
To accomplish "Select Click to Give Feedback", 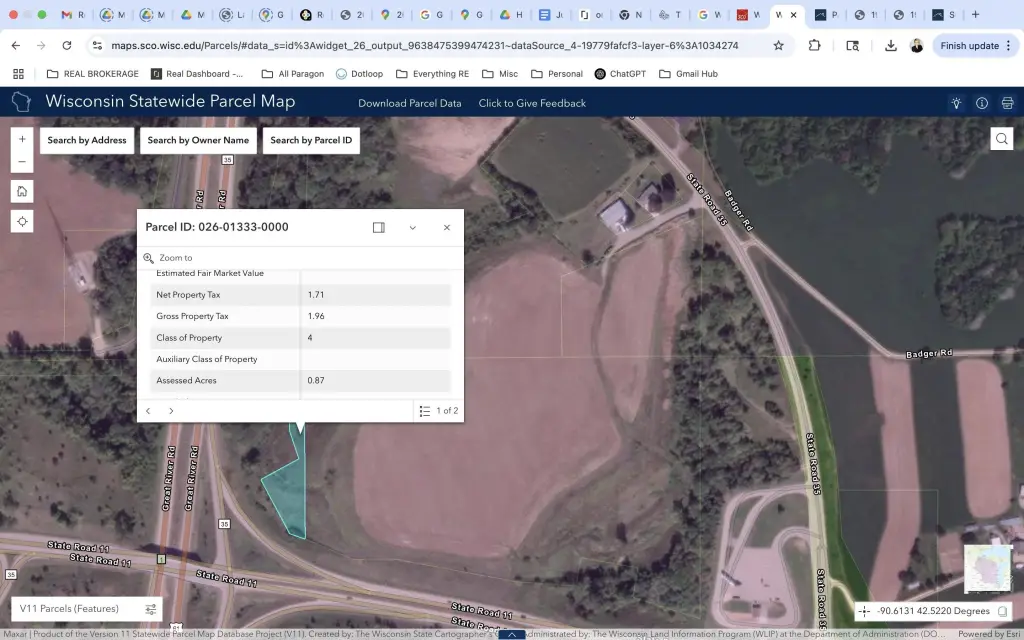I will [x=532, y=103].
